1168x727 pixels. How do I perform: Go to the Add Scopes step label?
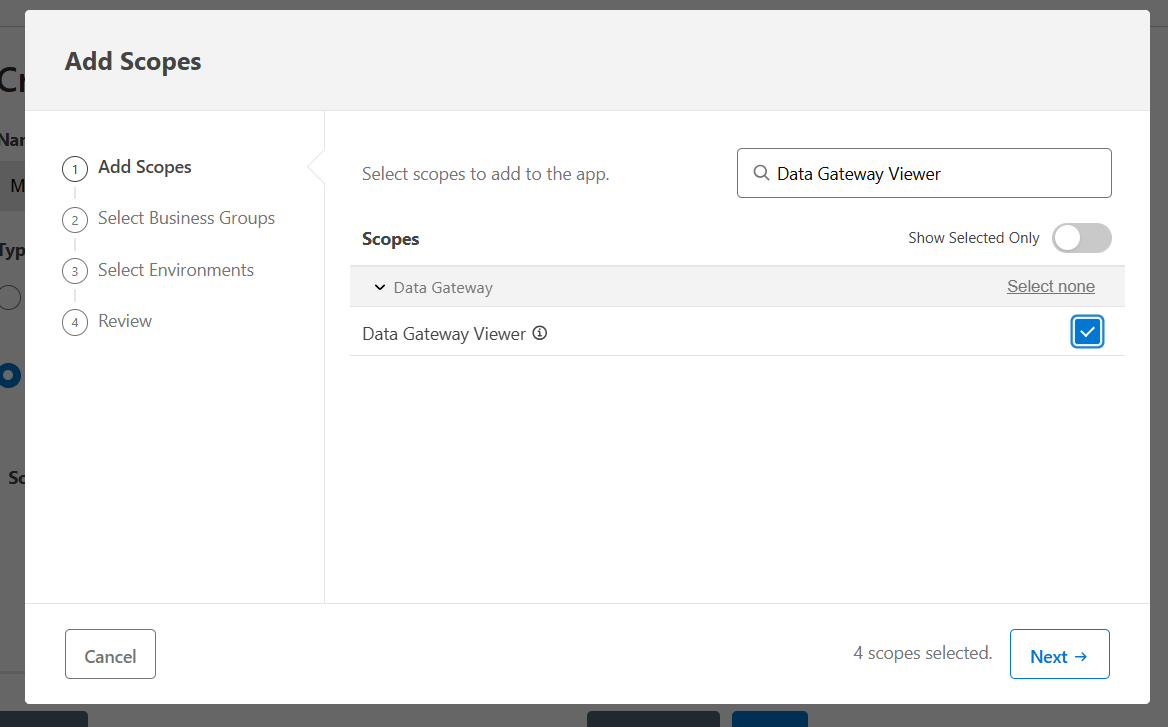[x=145, y=167]
